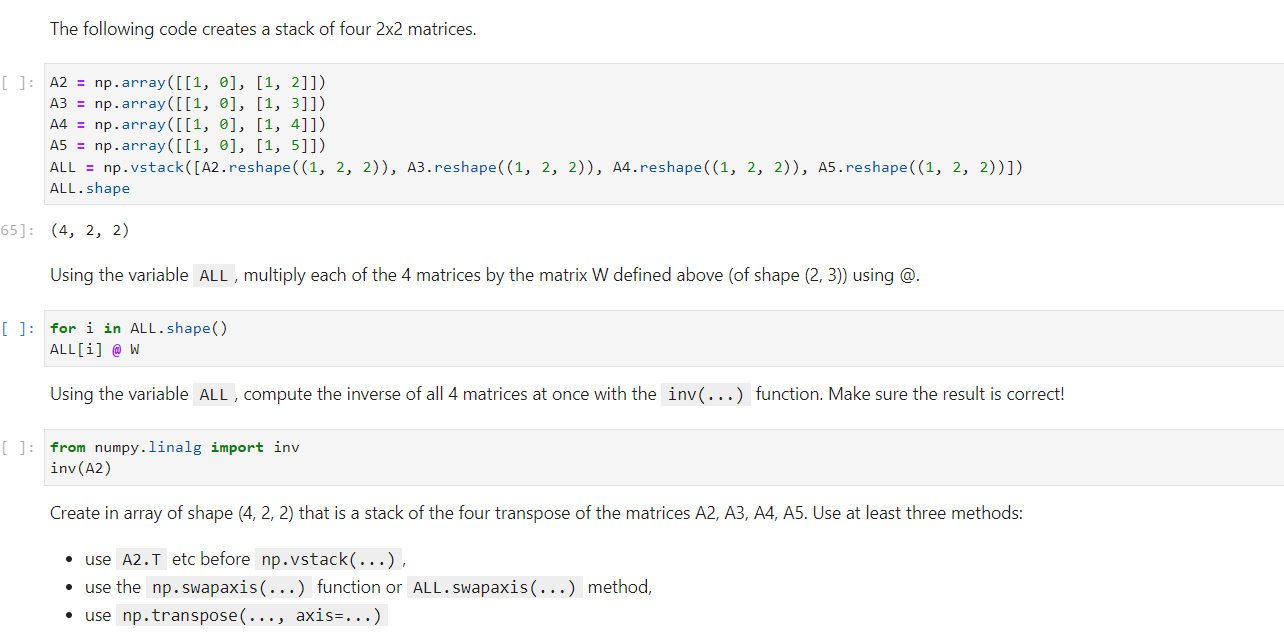Viewport: 1284px width, 642px height.
Task: Click the line 'ALL.shape' in the first cell
Action: (x=89, y=188)
